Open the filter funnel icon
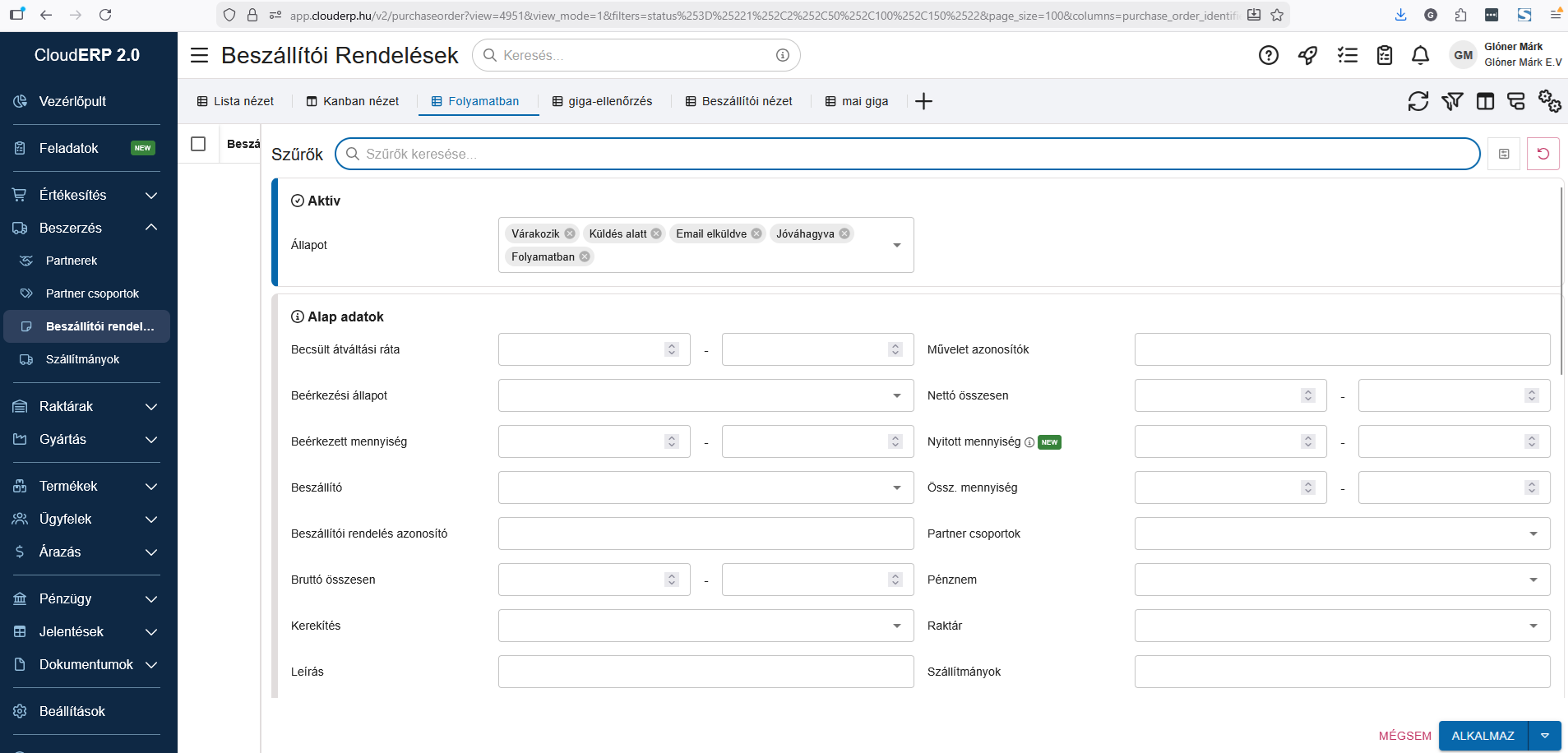Viewport: 1568px width, 753px height. (1452, 101)
